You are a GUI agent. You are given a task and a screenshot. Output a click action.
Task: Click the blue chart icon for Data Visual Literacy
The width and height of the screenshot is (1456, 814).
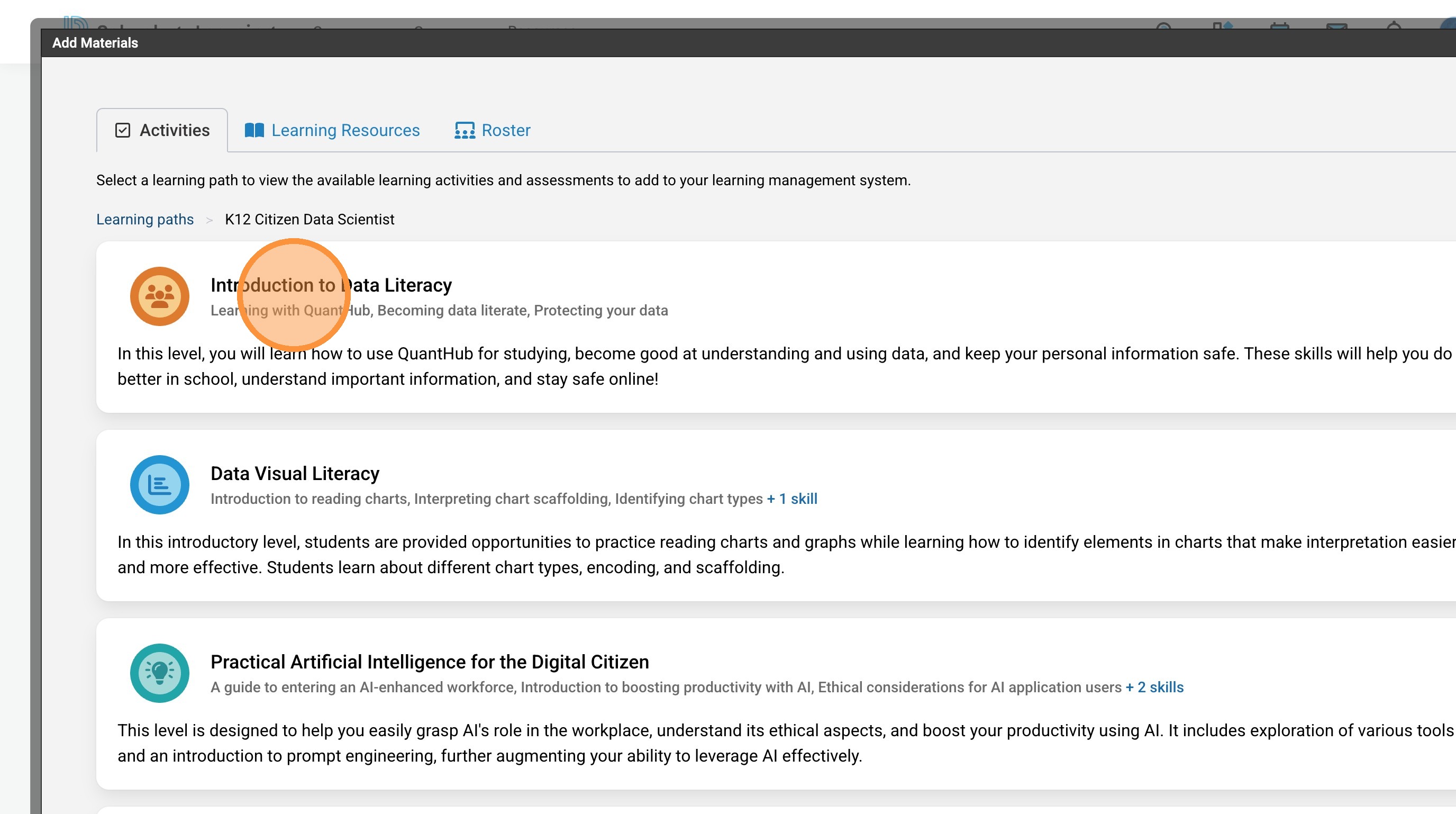point(159,484)
